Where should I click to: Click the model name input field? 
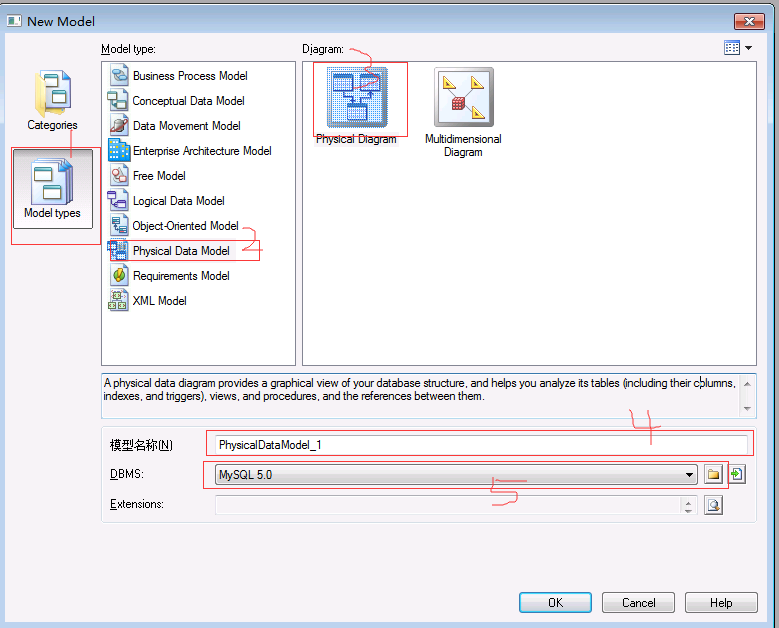tap(481, 445)
